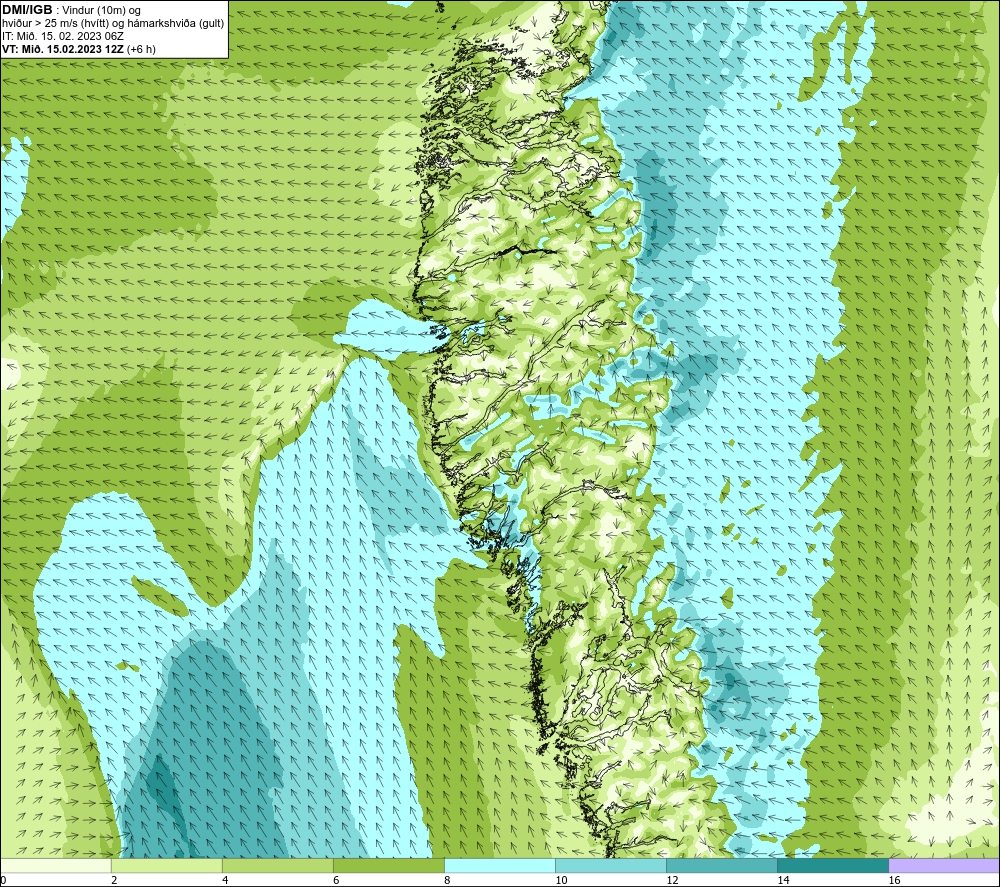Screen dimensions: 1000x887
Task: Click the 'hviður > 25 m/s (hvítt)' line
Action: click(113, 24)
